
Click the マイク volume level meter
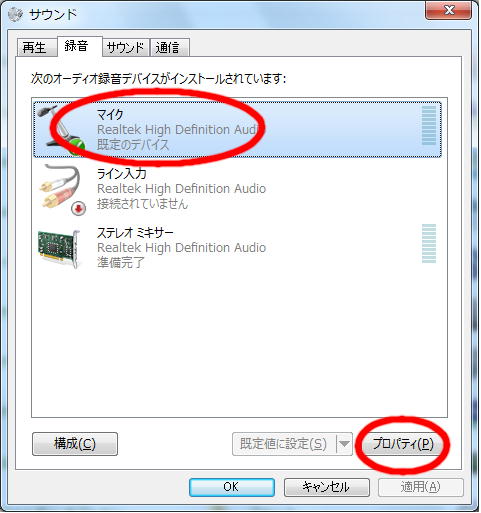pos(429,125)
